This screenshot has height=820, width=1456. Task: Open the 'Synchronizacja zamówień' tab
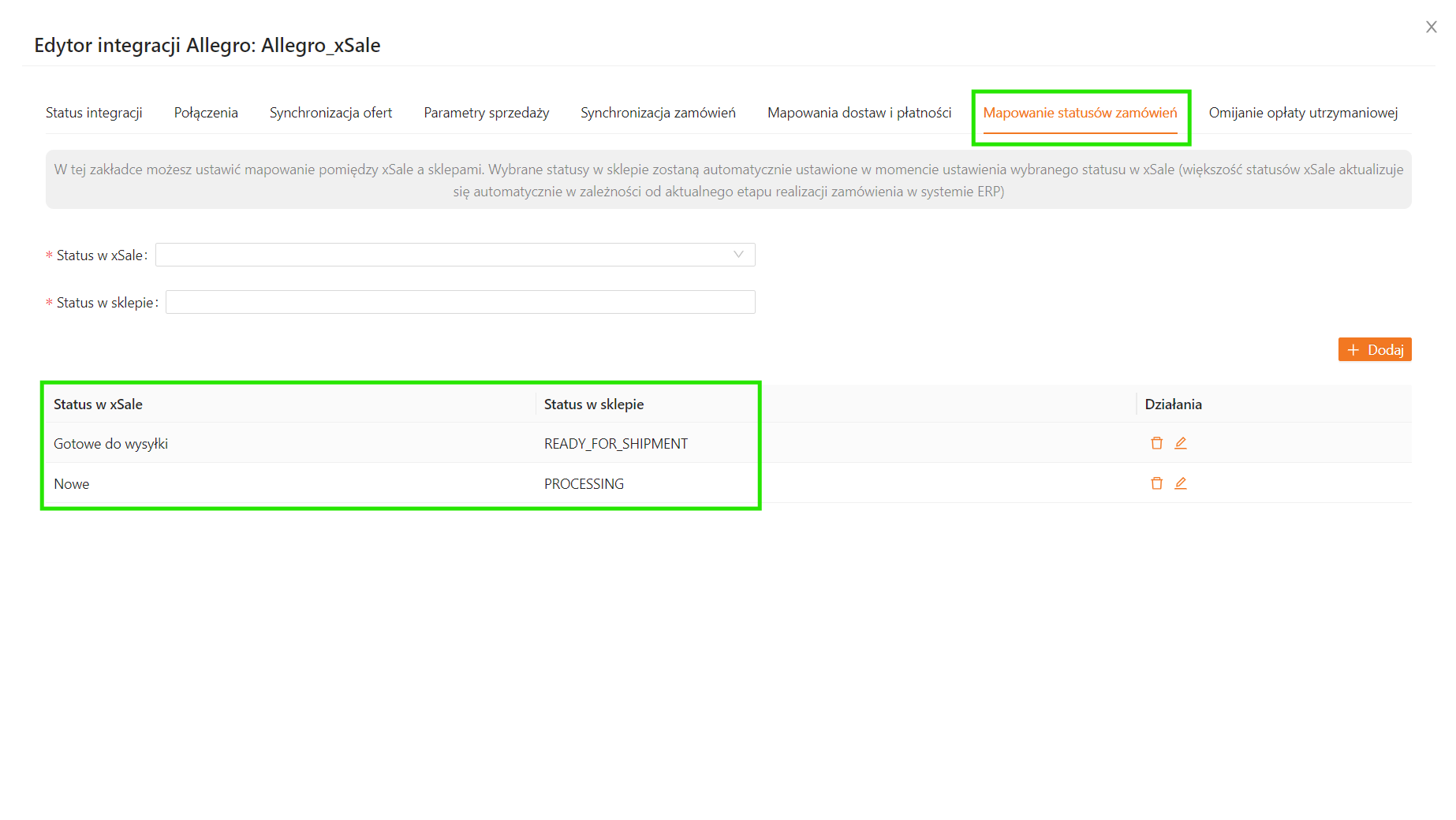658,113
